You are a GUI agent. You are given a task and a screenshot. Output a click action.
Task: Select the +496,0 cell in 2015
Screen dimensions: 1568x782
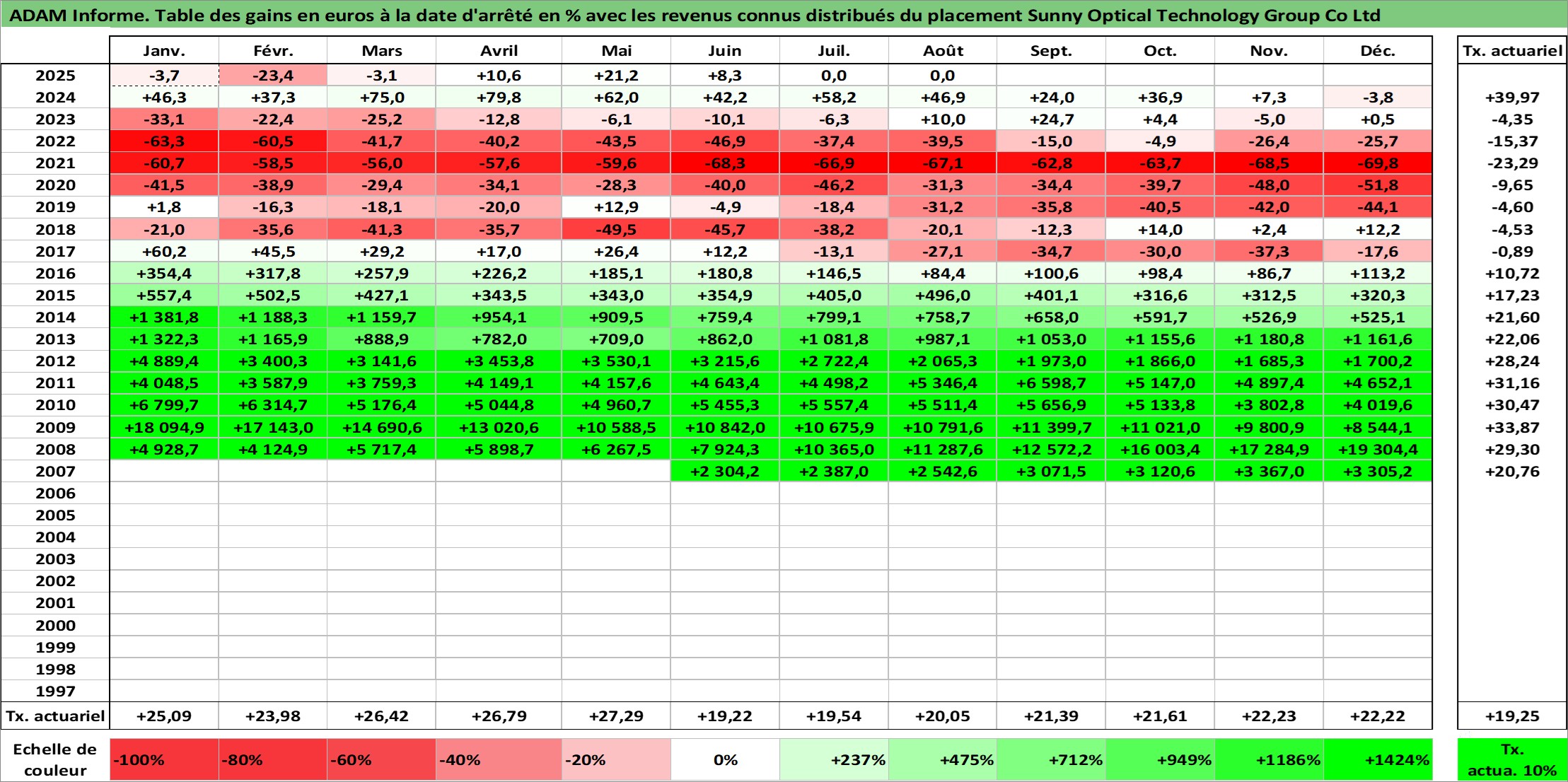pos(943,295)
